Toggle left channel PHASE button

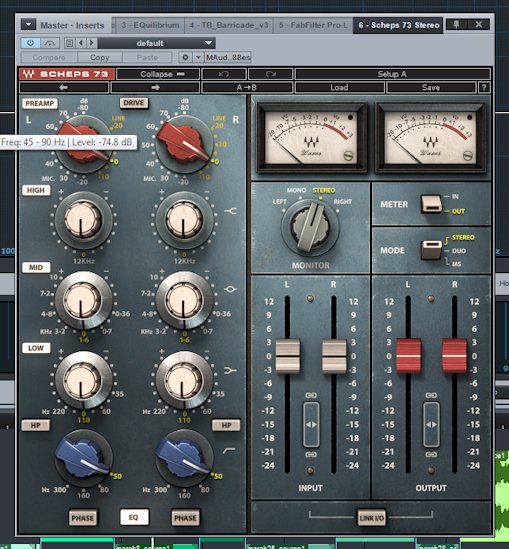tap(83, 517)
